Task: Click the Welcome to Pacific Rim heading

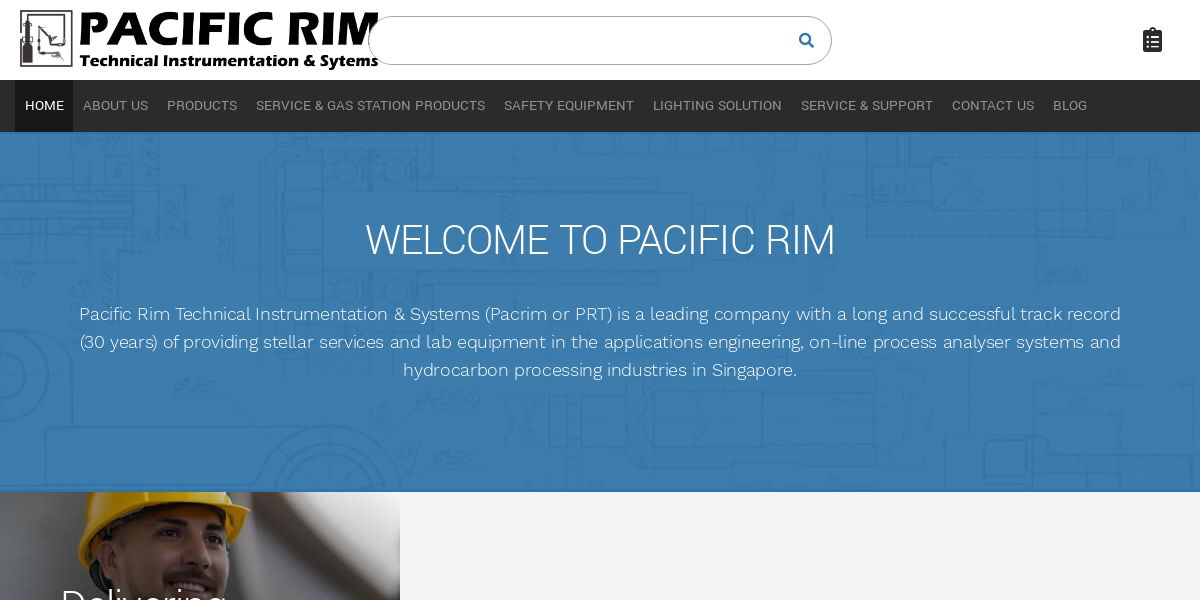Action: [x=600, y=241]
